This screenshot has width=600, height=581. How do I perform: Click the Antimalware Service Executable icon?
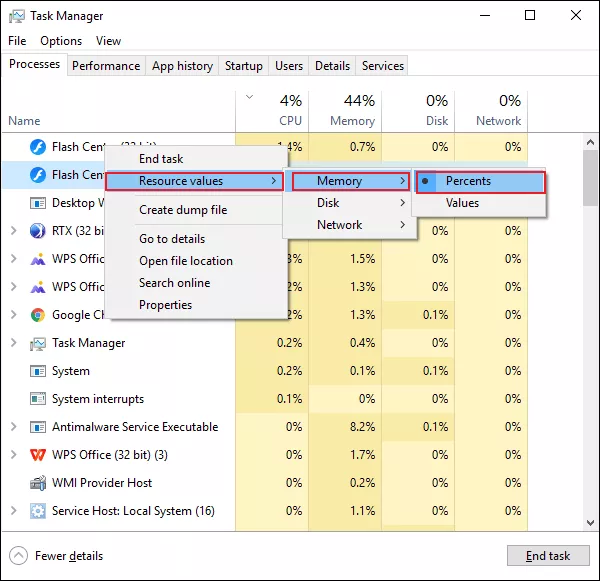(x=38, y=427)
